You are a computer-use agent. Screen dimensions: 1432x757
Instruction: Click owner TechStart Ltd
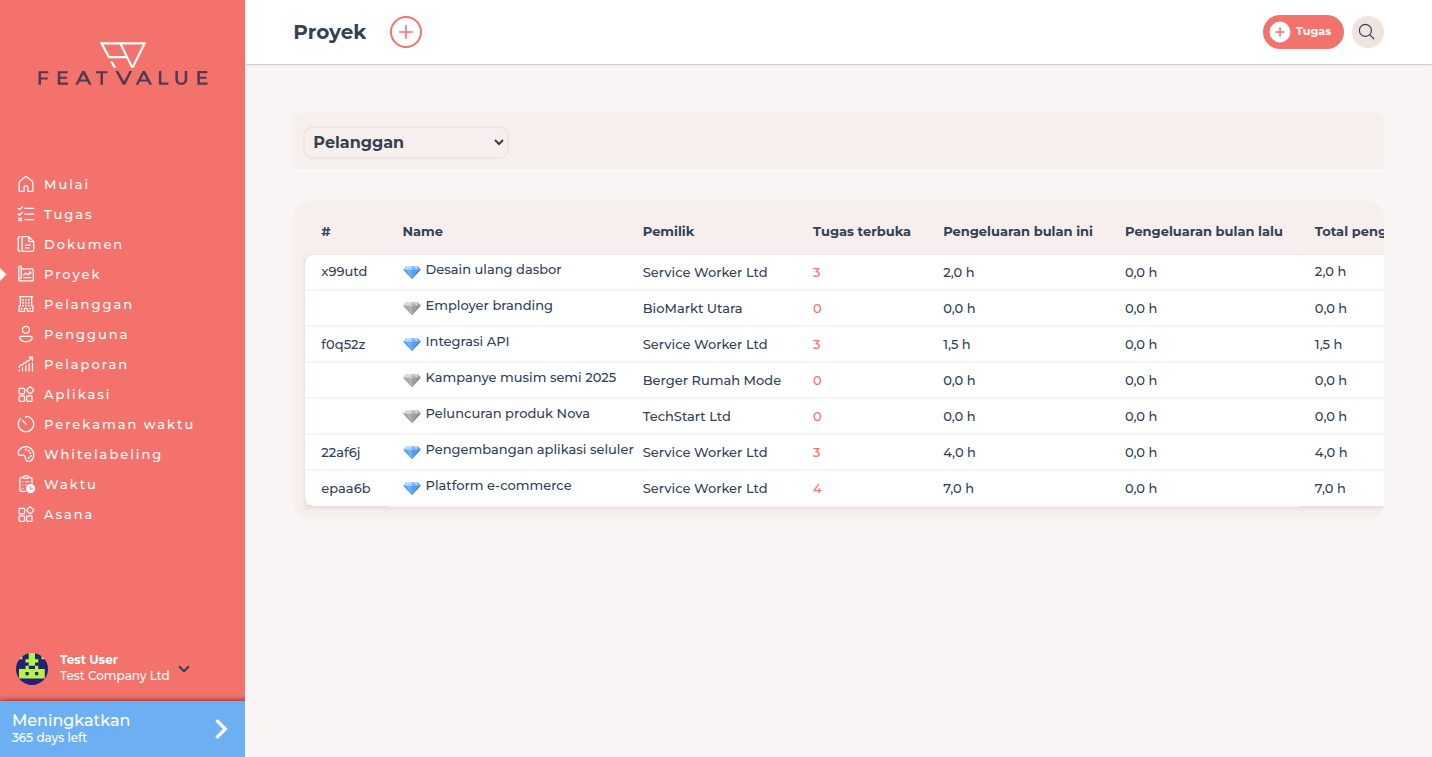coord(687,416)
